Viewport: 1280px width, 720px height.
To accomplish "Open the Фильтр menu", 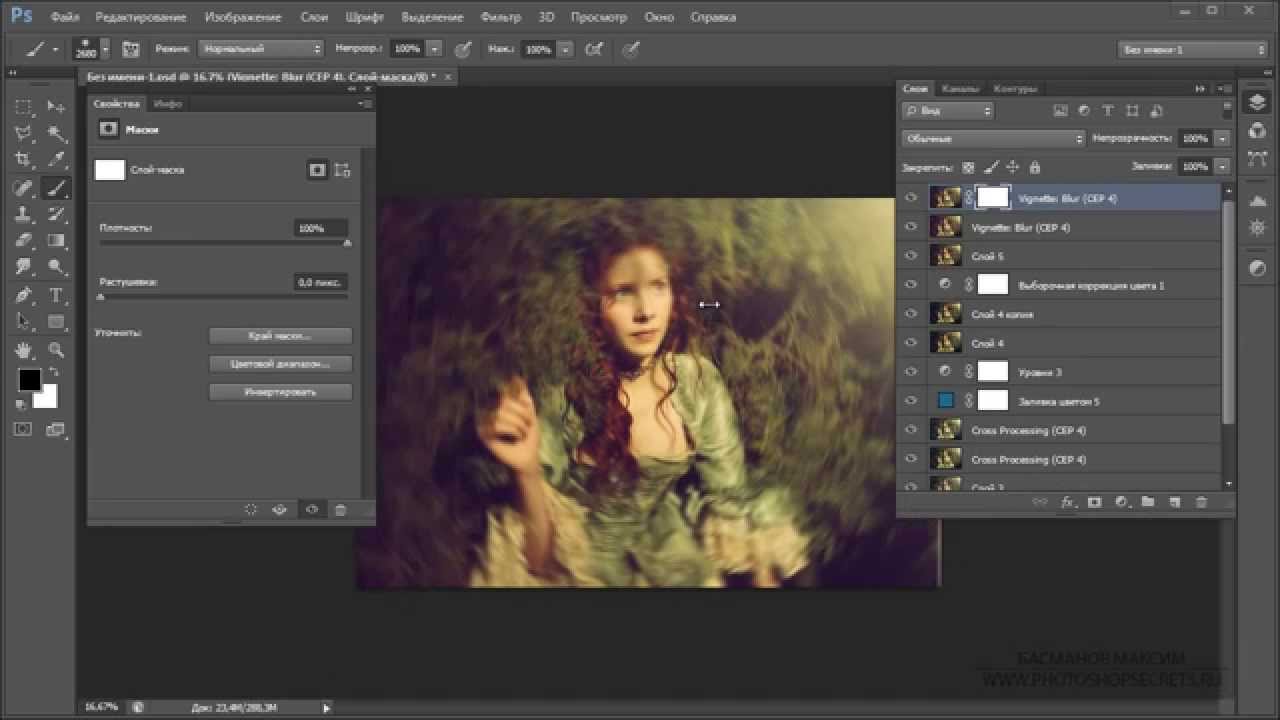I will point(500,17).
